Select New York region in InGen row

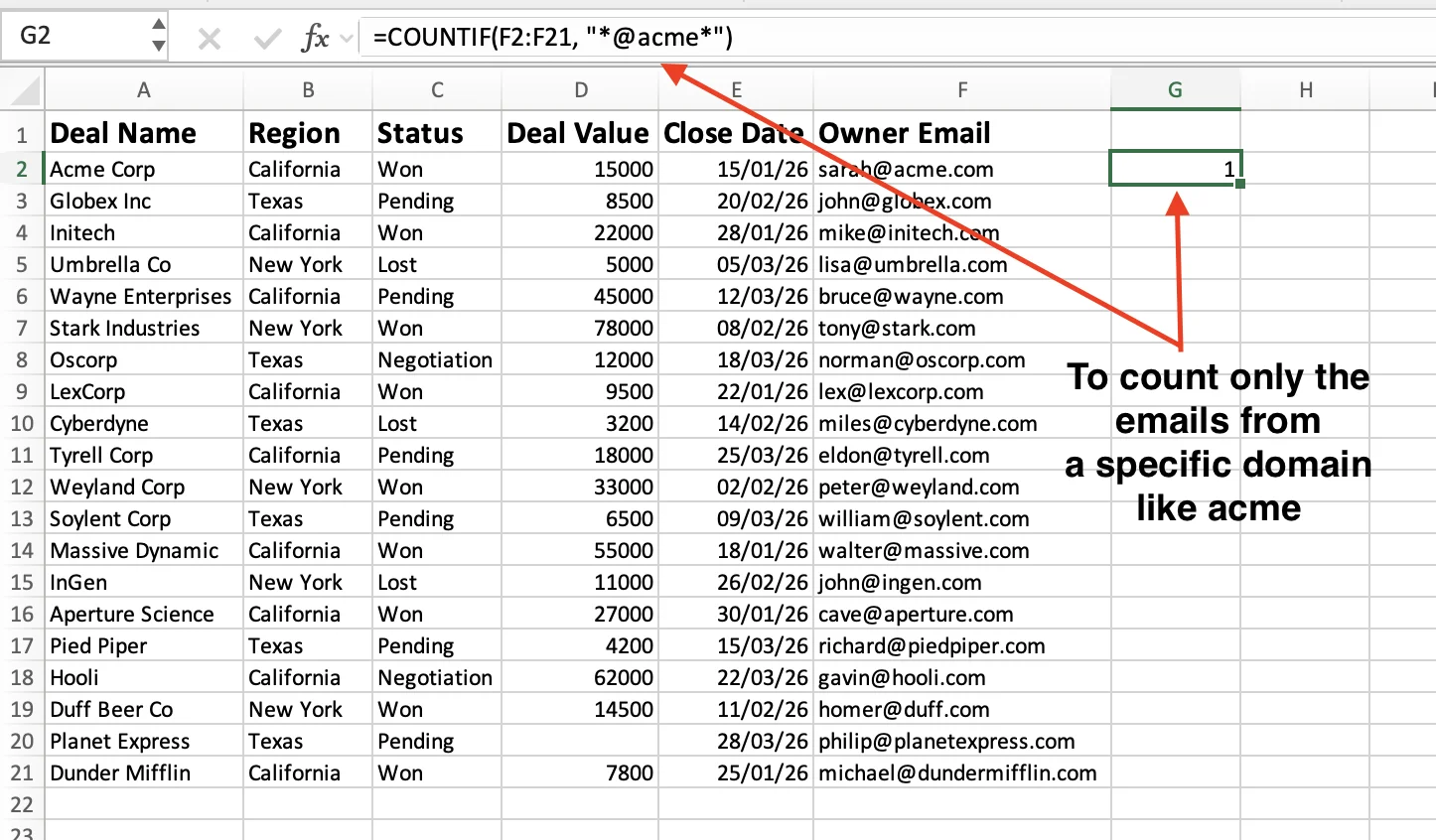tap(308, 583)
